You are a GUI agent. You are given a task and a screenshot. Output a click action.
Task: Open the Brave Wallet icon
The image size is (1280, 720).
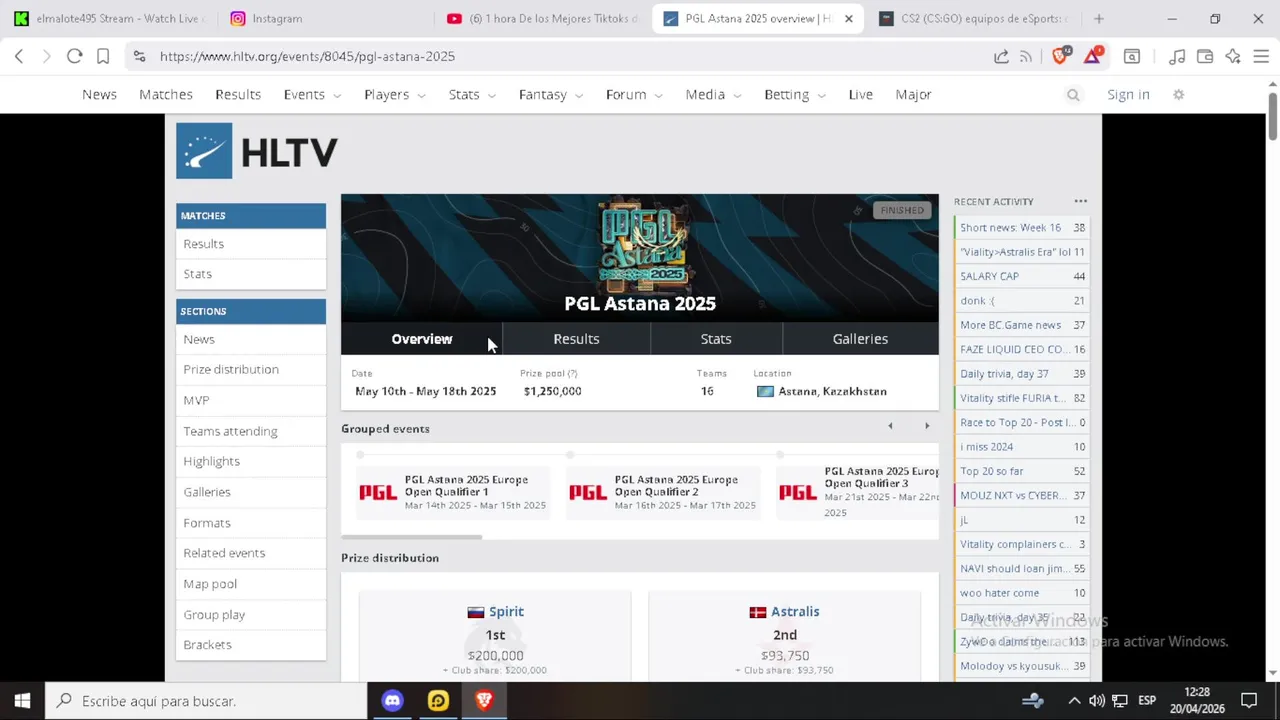click(1205, 56)
